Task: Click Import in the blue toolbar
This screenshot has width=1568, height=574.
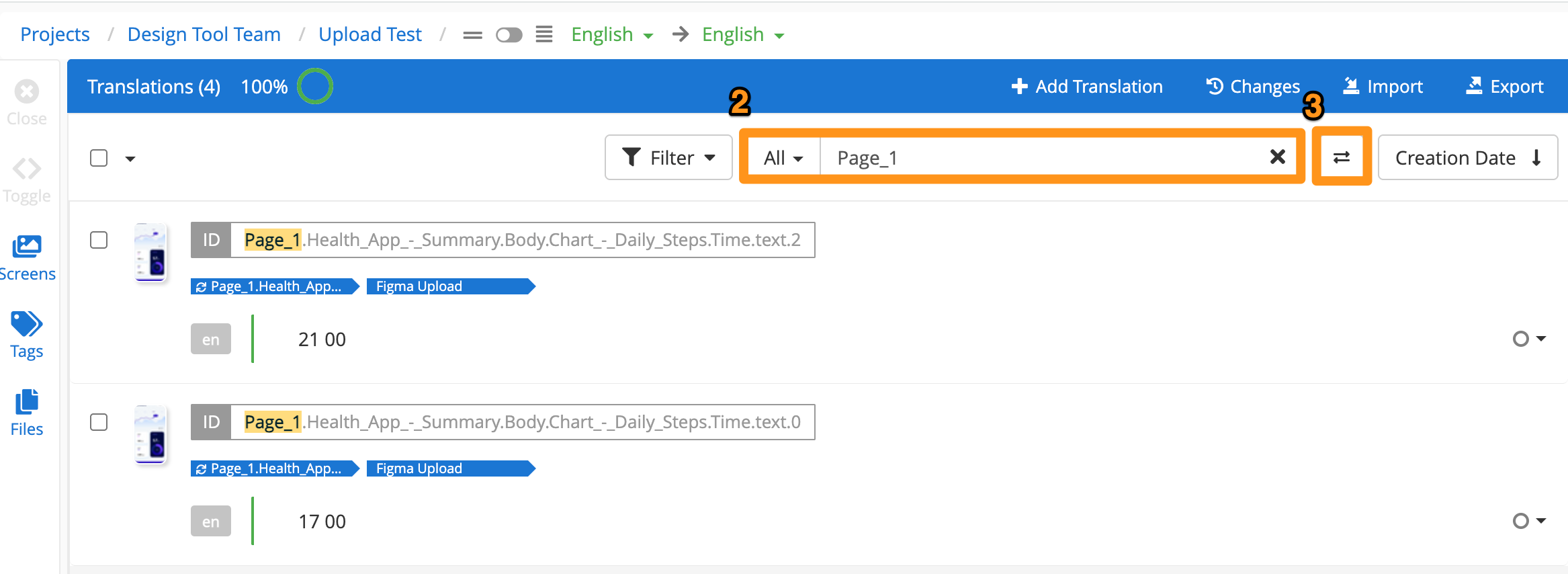Action: coord(1383,87)
